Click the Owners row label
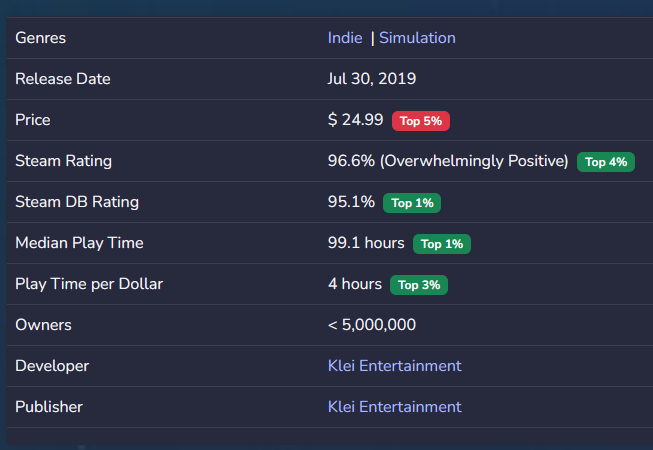This screenshot has height=450, width=653. (x=43, y=325)
